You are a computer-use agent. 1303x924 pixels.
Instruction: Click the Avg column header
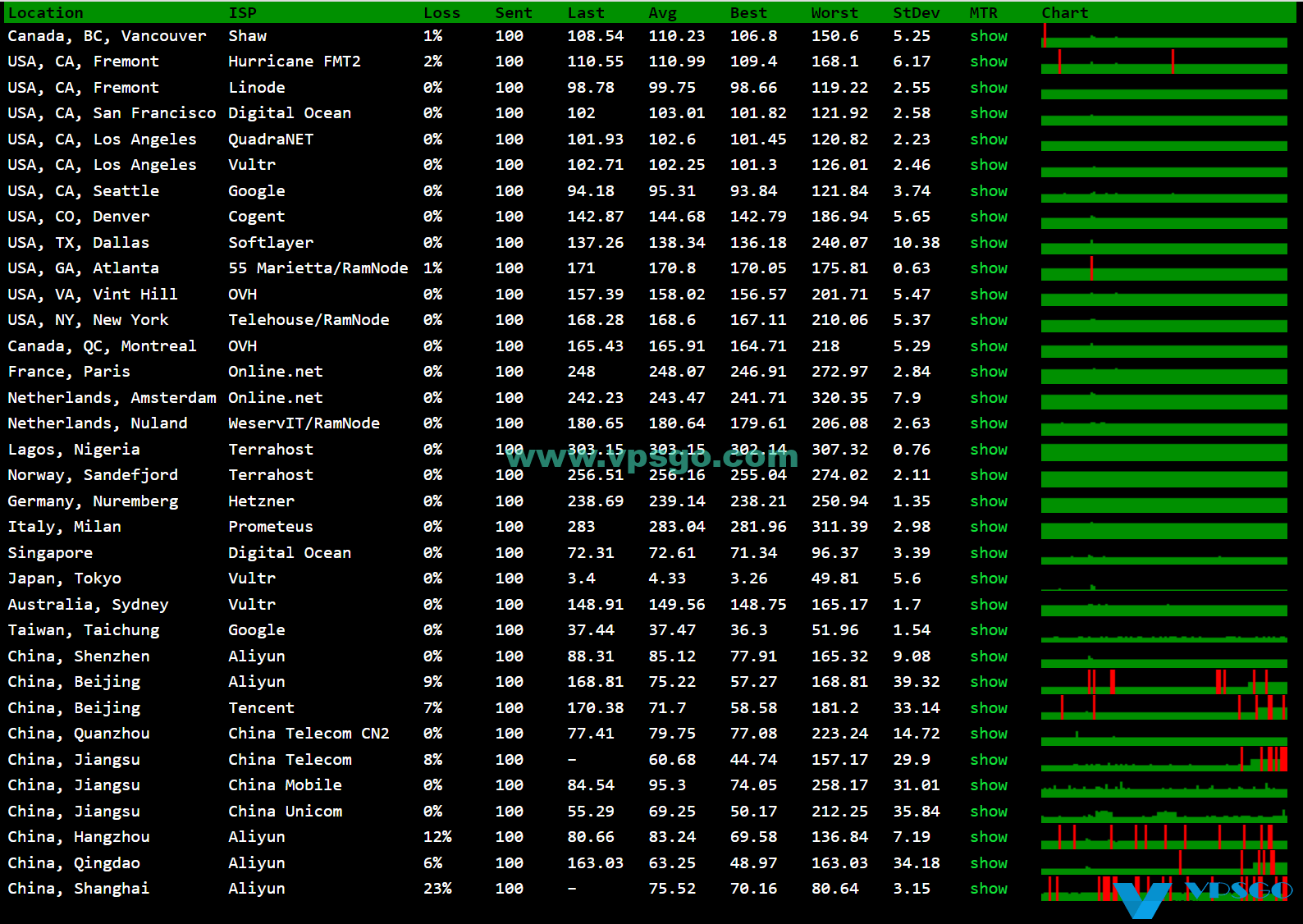click(663, 13)
